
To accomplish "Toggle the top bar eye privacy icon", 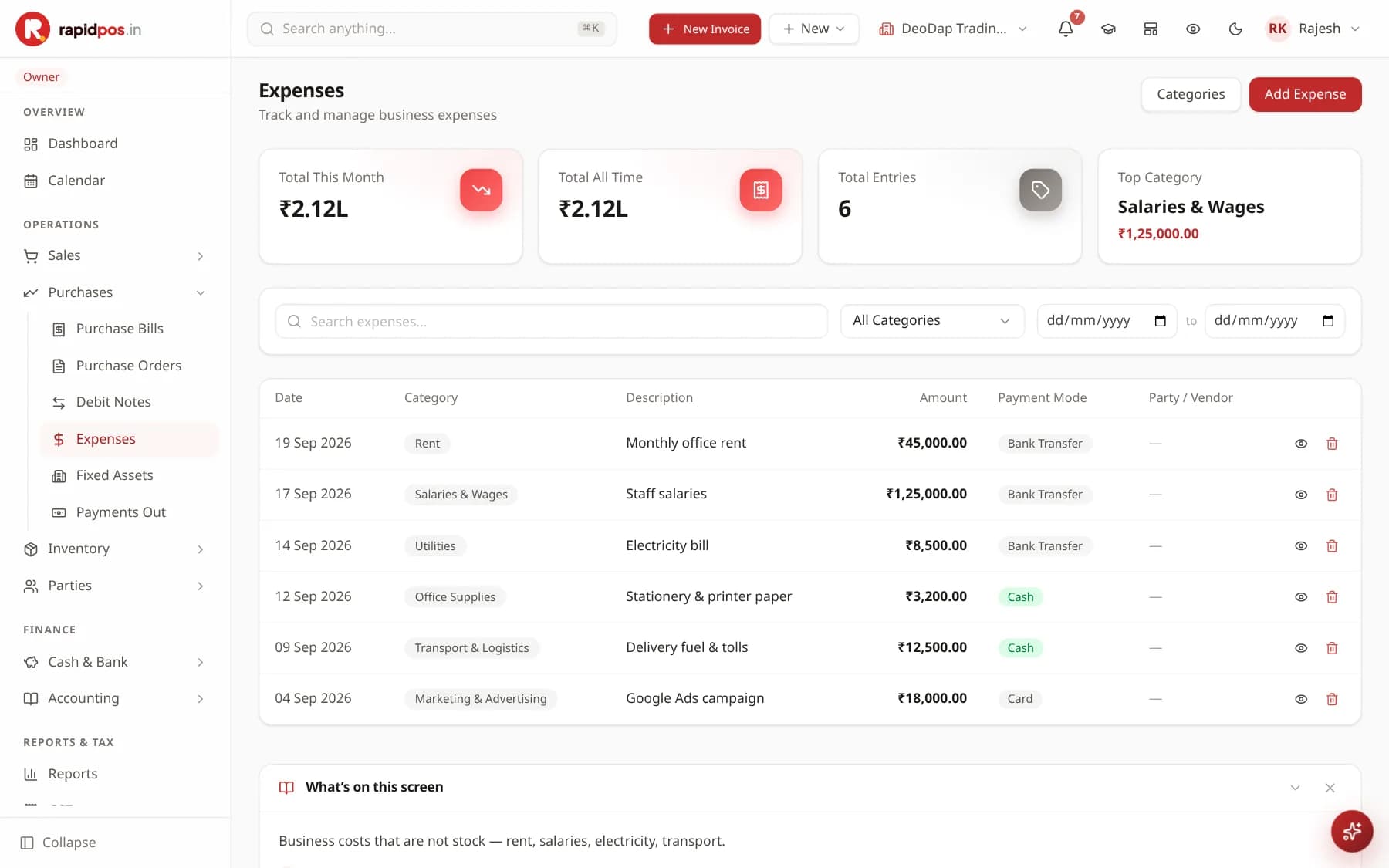I will click(x=1193, y=29).
